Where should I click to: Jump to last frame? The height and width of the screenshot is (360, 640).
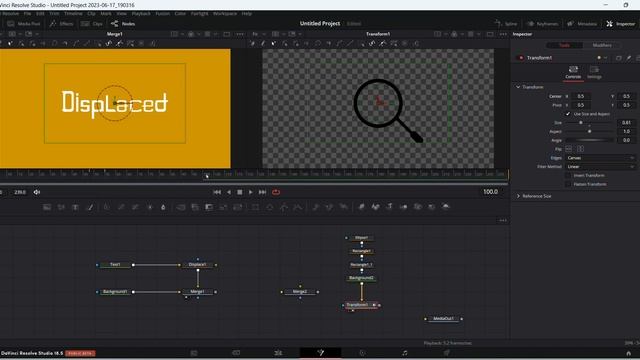262,192
